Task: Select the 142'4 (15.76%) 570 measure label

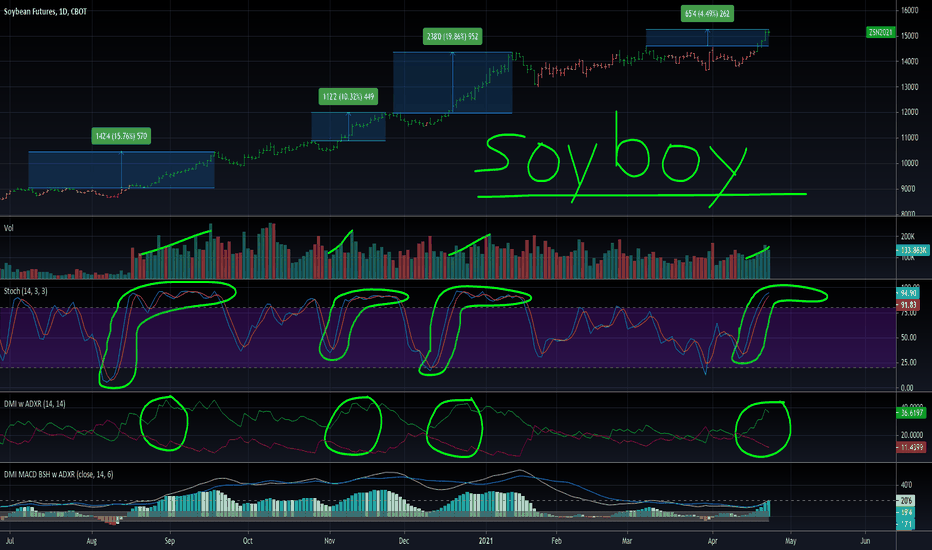Action: click(121, 136)
